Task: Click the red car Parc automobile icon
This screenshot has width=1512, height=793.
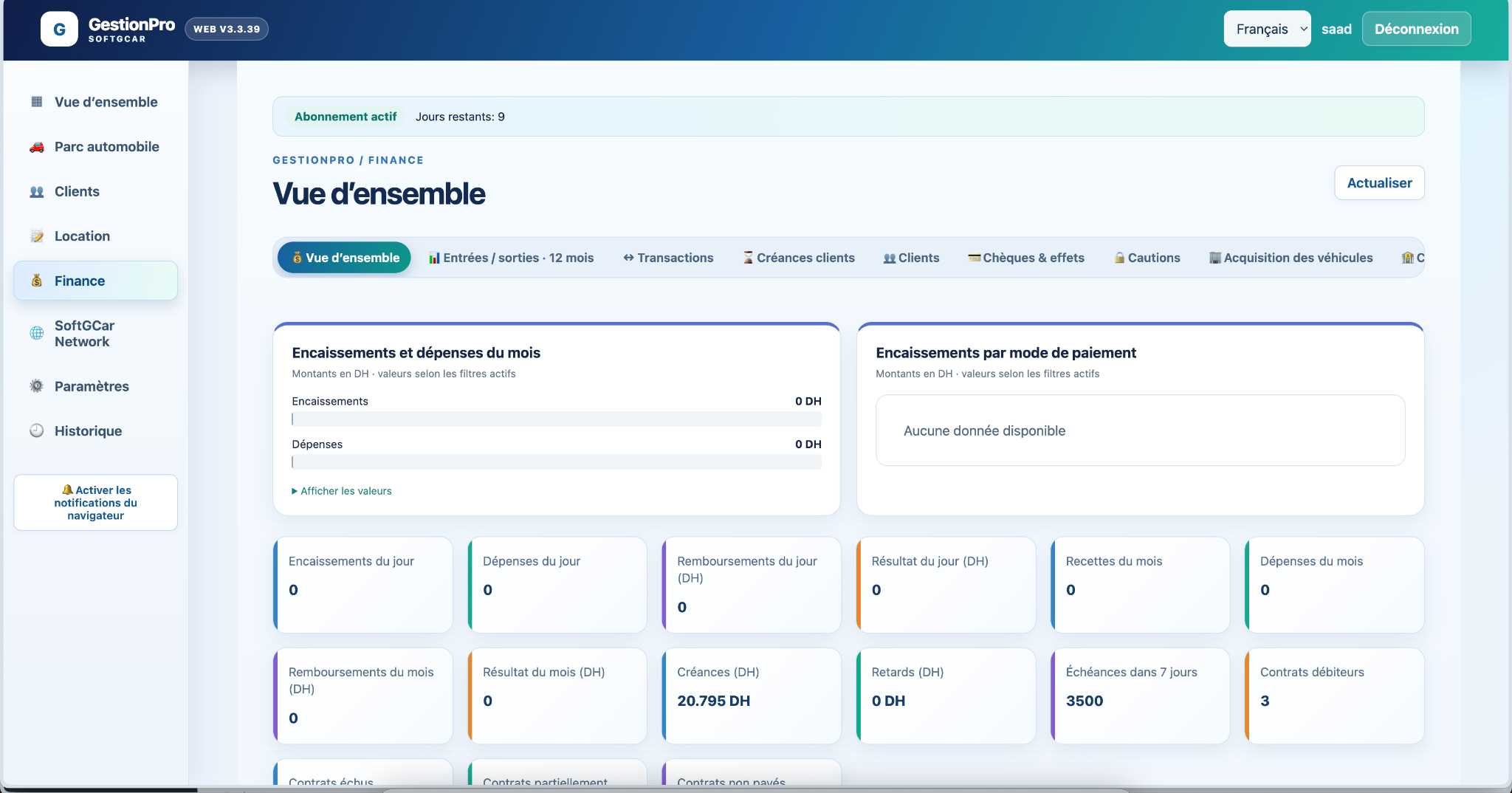Action: tap(37, 147)
